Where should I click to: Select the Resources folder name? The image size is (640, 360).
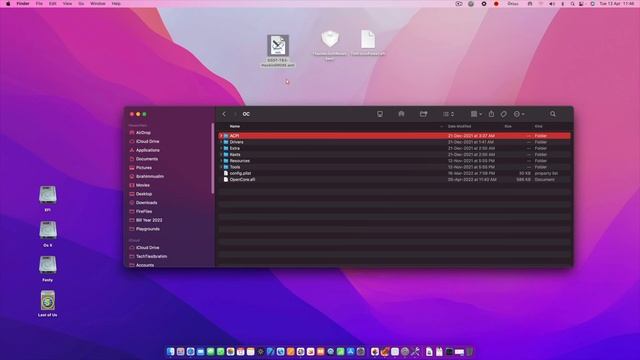tap(240, 161)
